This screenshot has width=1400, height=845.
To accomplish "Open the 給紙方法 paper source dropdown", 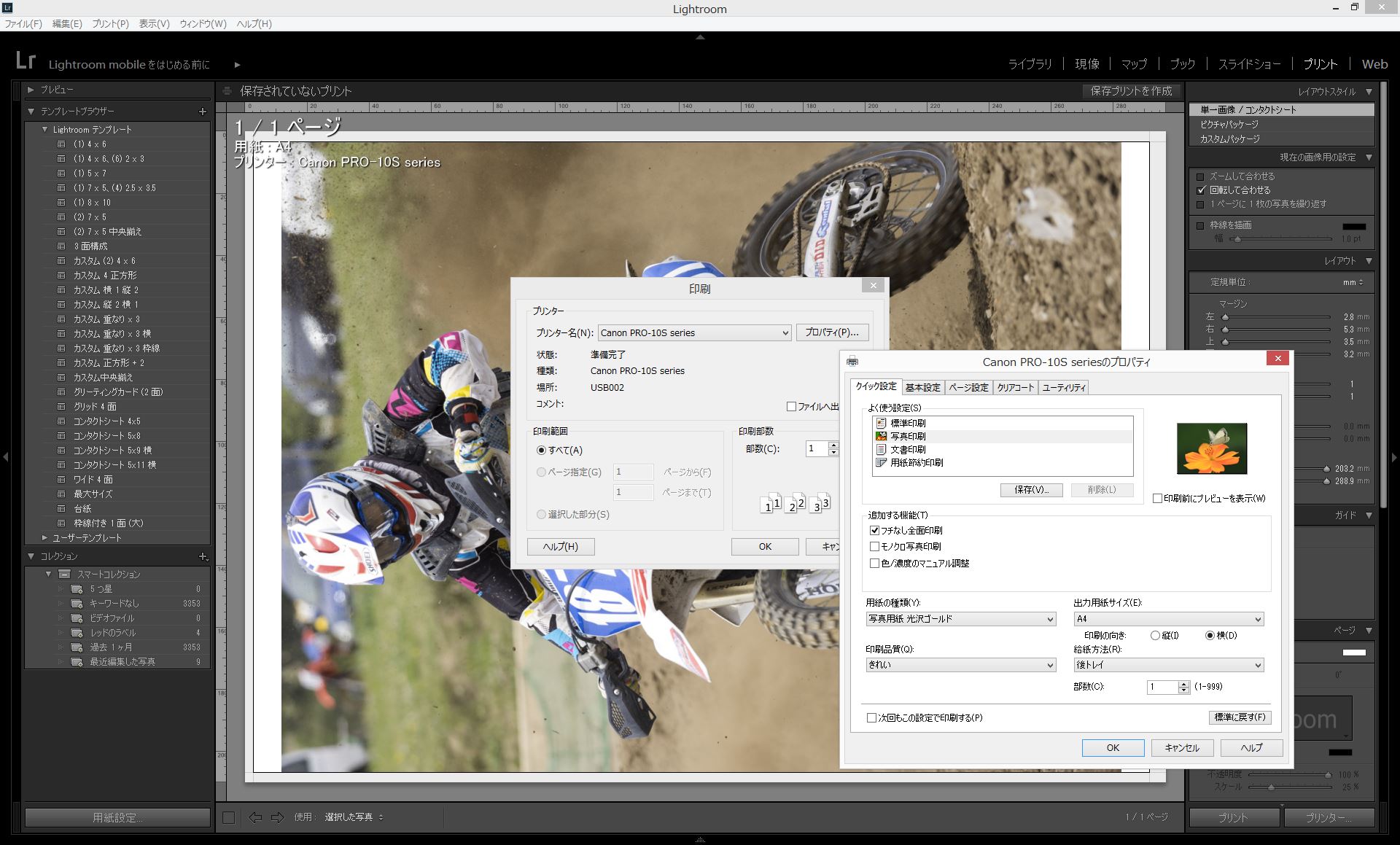I will pyautogui.click(x=1168, y=665).
